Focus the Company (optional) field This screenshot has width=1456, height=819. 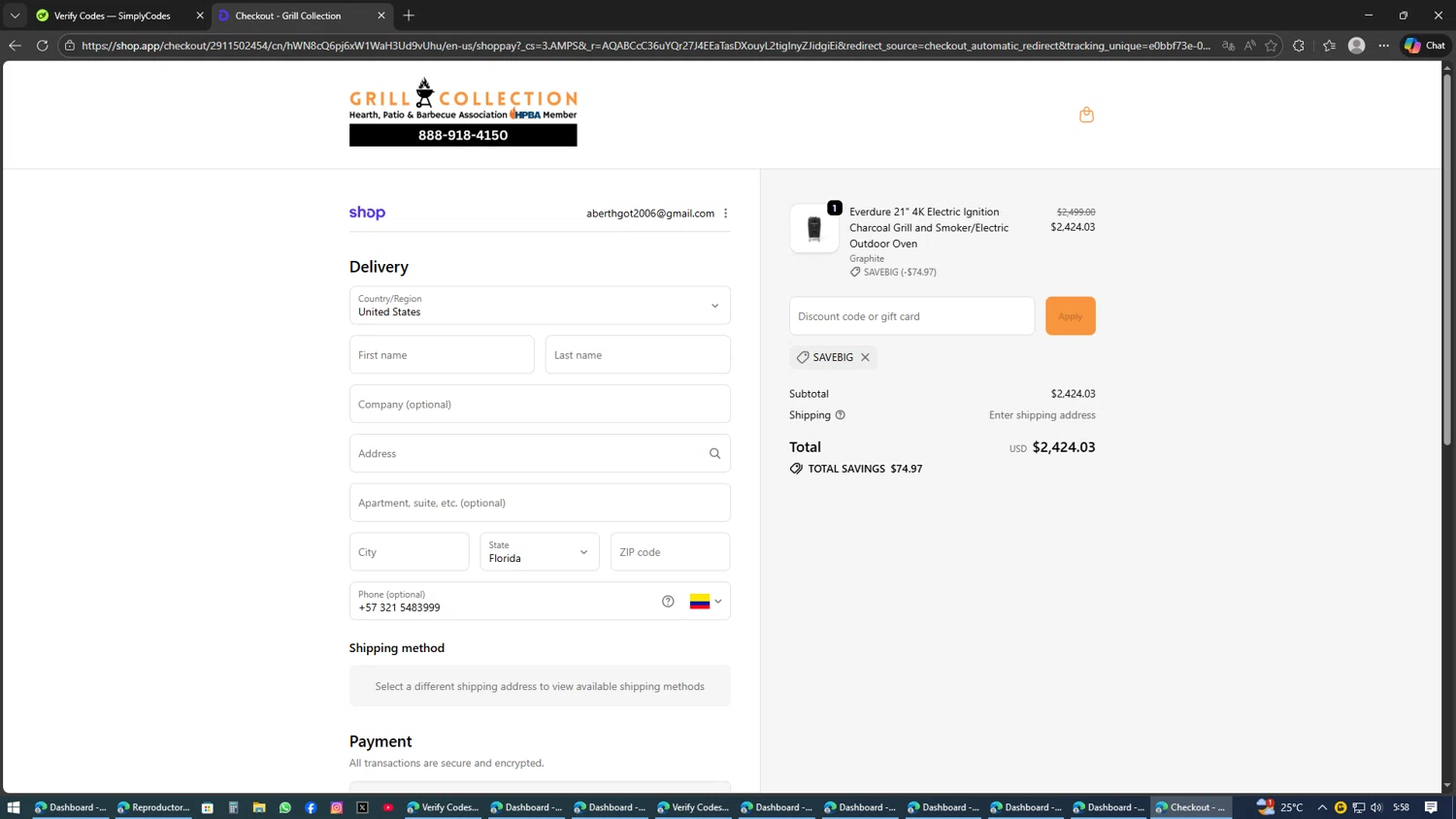(540, 405)
